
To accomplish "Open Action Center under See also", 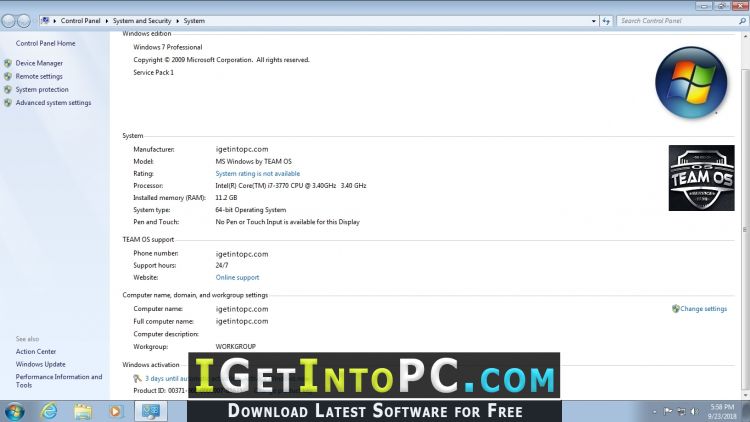I will coord(36,352).
